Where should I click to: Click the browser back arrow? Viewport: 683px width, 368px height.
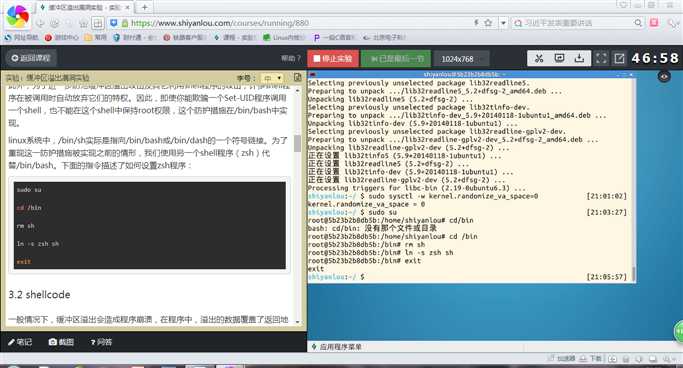[40, 23]
